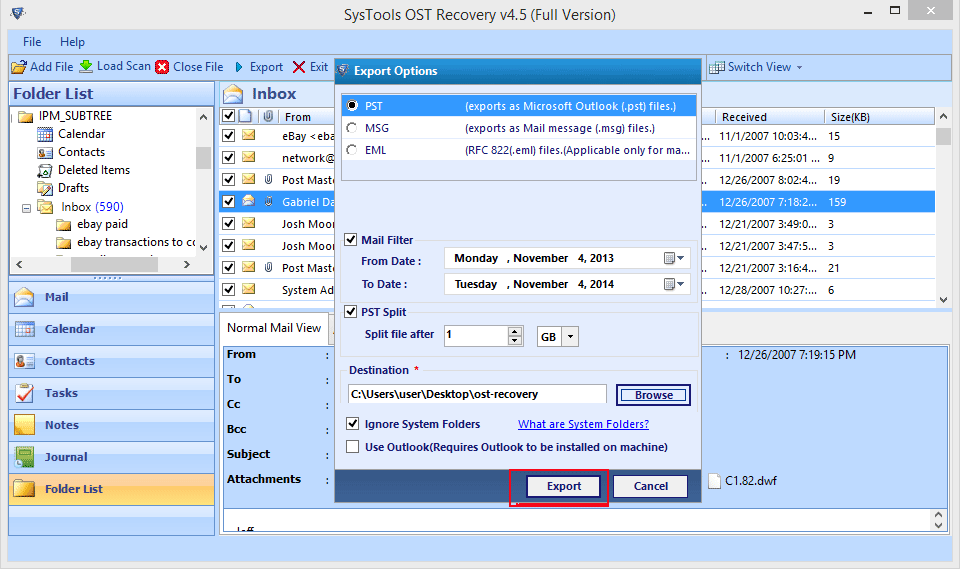The height and width of the screenshot is (569, 960).
Task: Click envelope icon of the eBay email row
Action: [249, 135]
